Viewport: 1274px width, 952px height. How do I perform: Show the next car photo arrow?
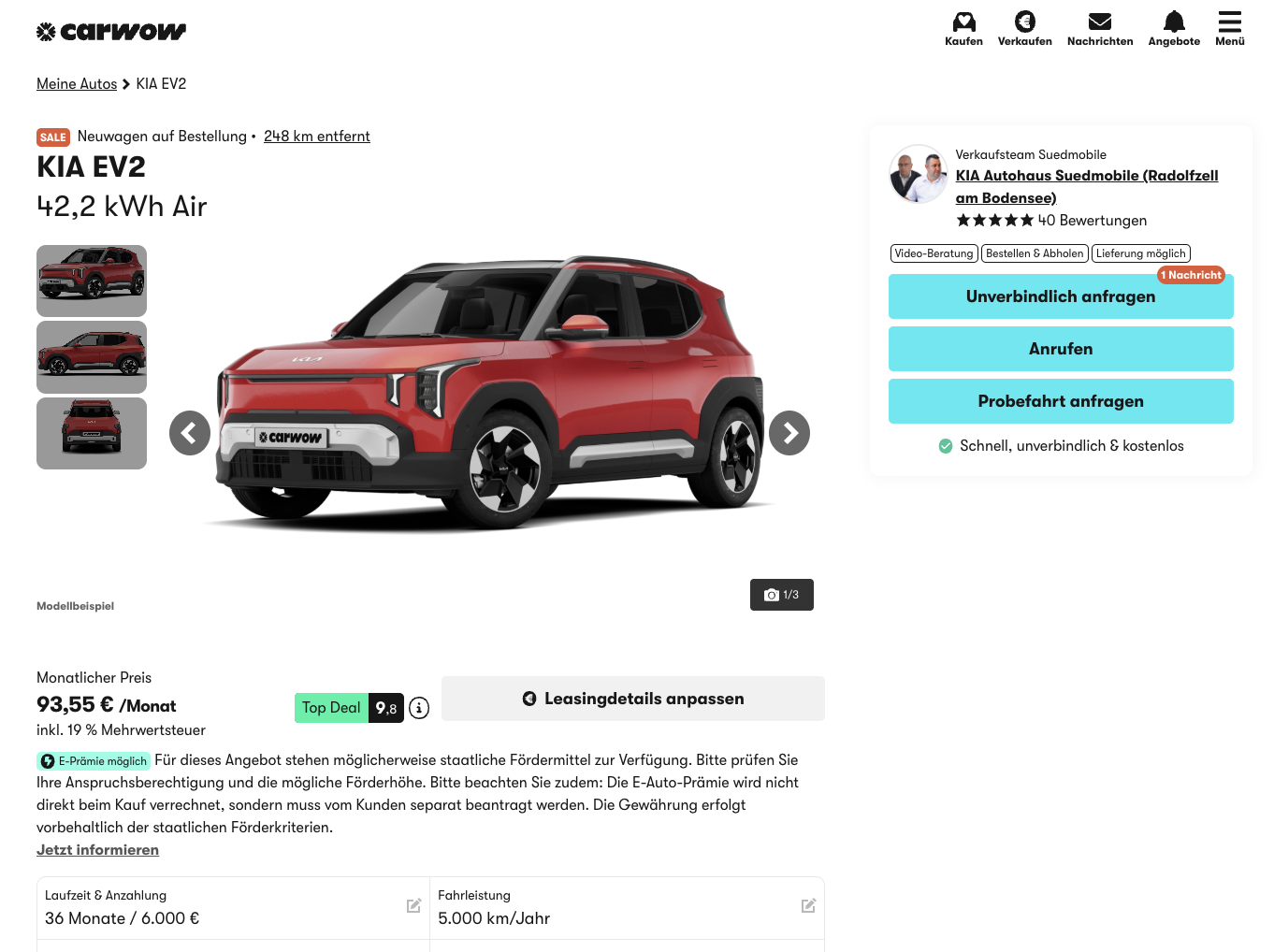pos(789,433)
